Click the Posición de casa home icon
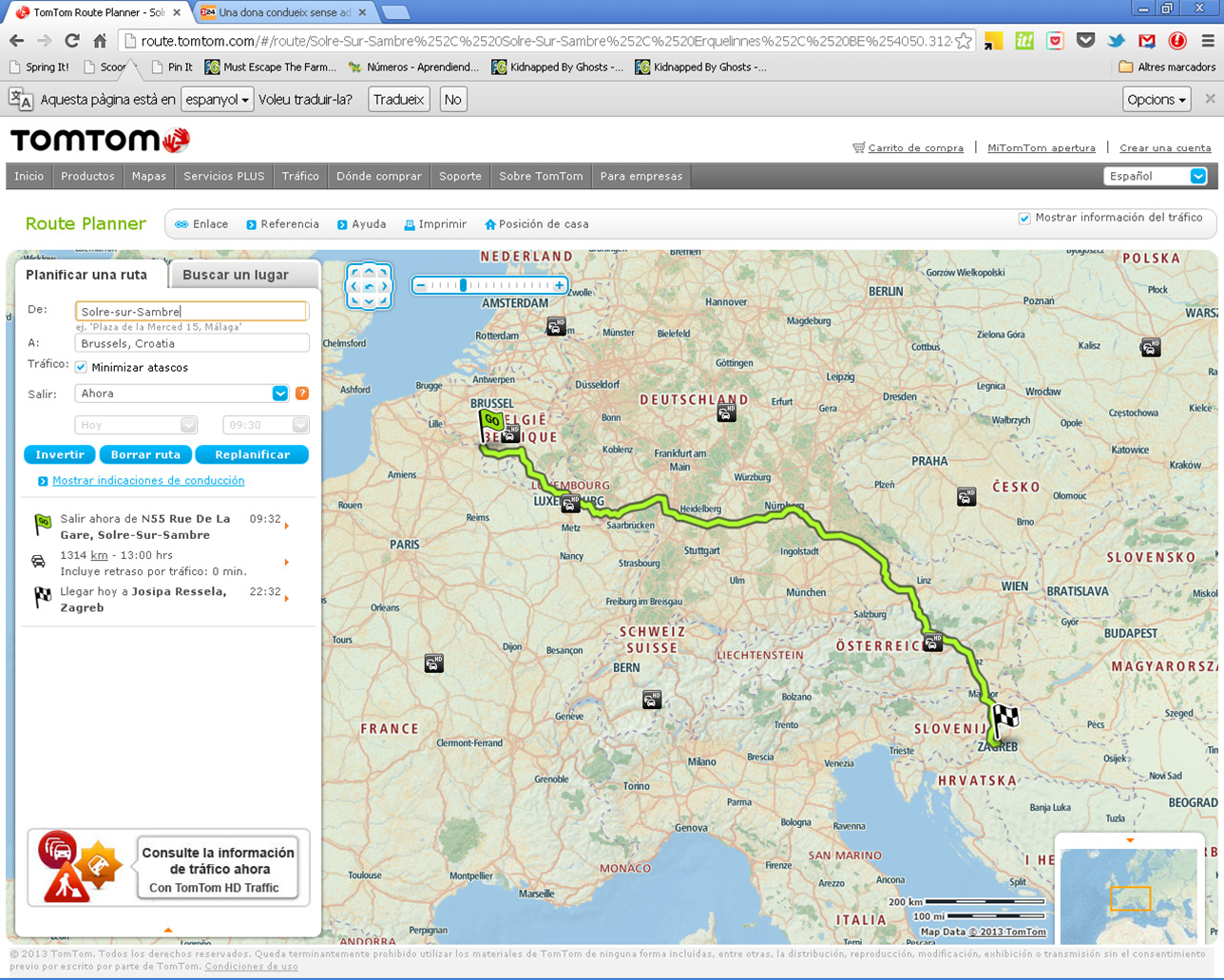This screenshot has height=980, width=1224. 490,225
